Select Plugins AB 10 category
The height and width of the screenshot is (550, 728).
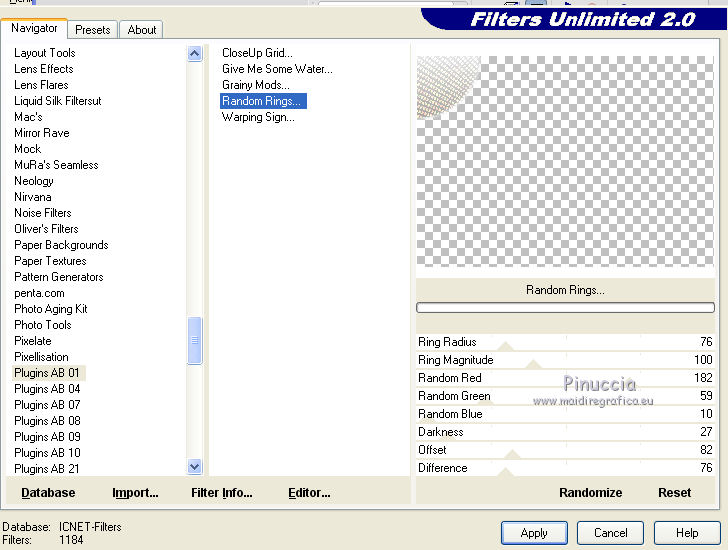point(47,453)
